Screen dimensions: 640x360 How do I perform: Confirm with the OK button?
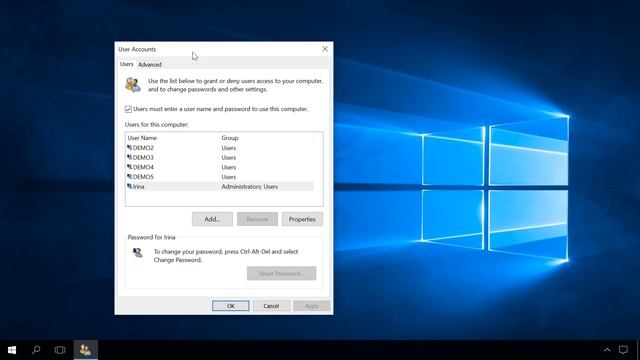point(231,306)
